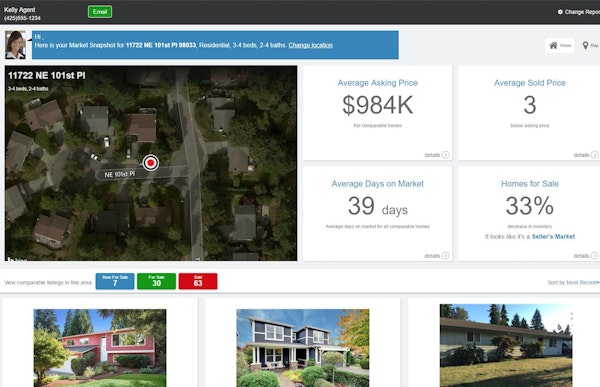The height and width of the screenshot is (387, 600).
Task: Click Kelly Agent's profile photo
Action: point(16,45)
